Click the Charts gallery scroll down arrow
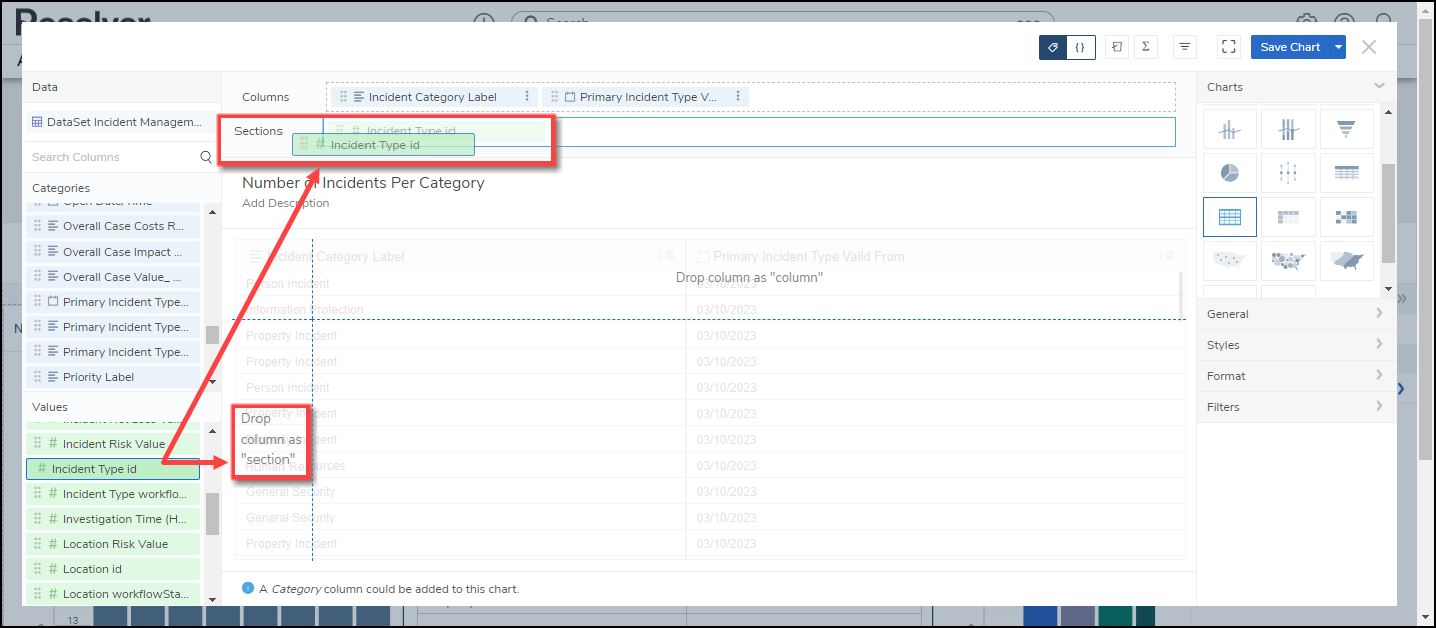Screen dimensions: 1436x628 1389,289
